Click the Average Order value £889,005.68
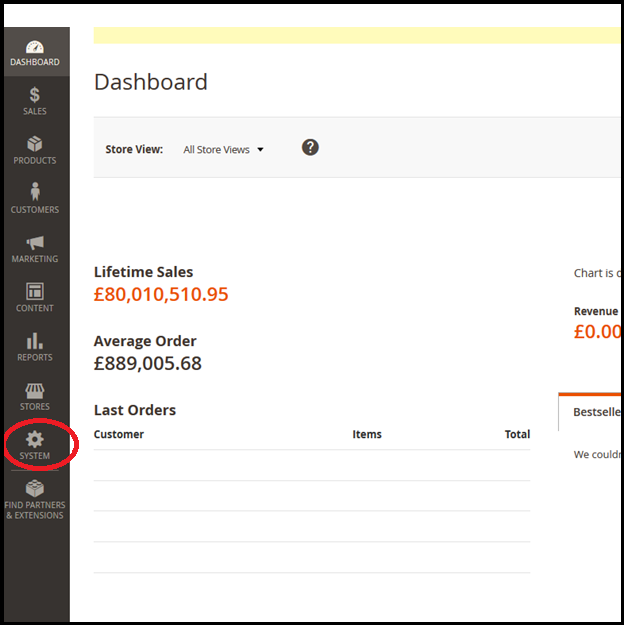The height and width of the screenshot is (625, 624). (148, 364)
